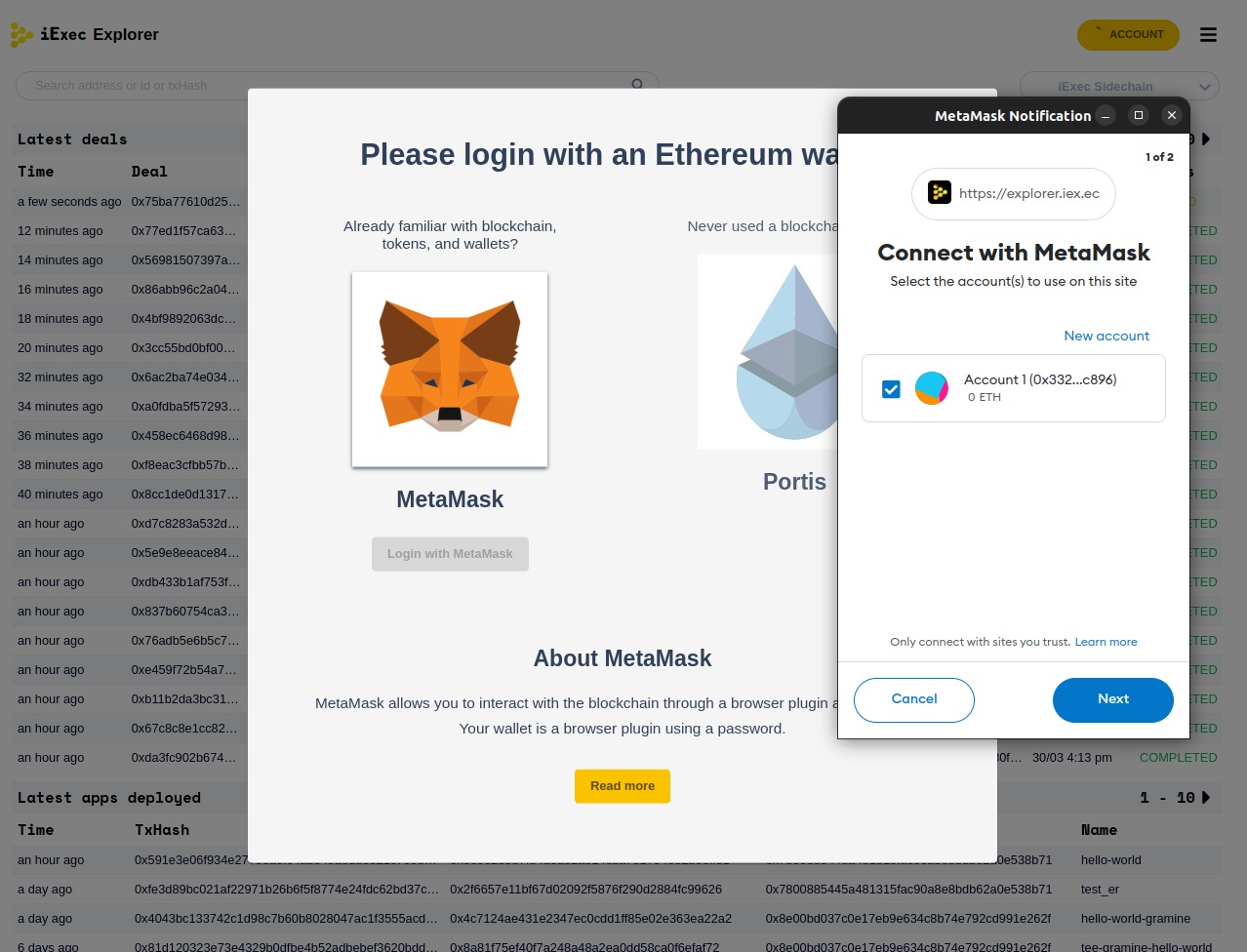
Task: Open the New account link
Action: tap(1106, 336)
